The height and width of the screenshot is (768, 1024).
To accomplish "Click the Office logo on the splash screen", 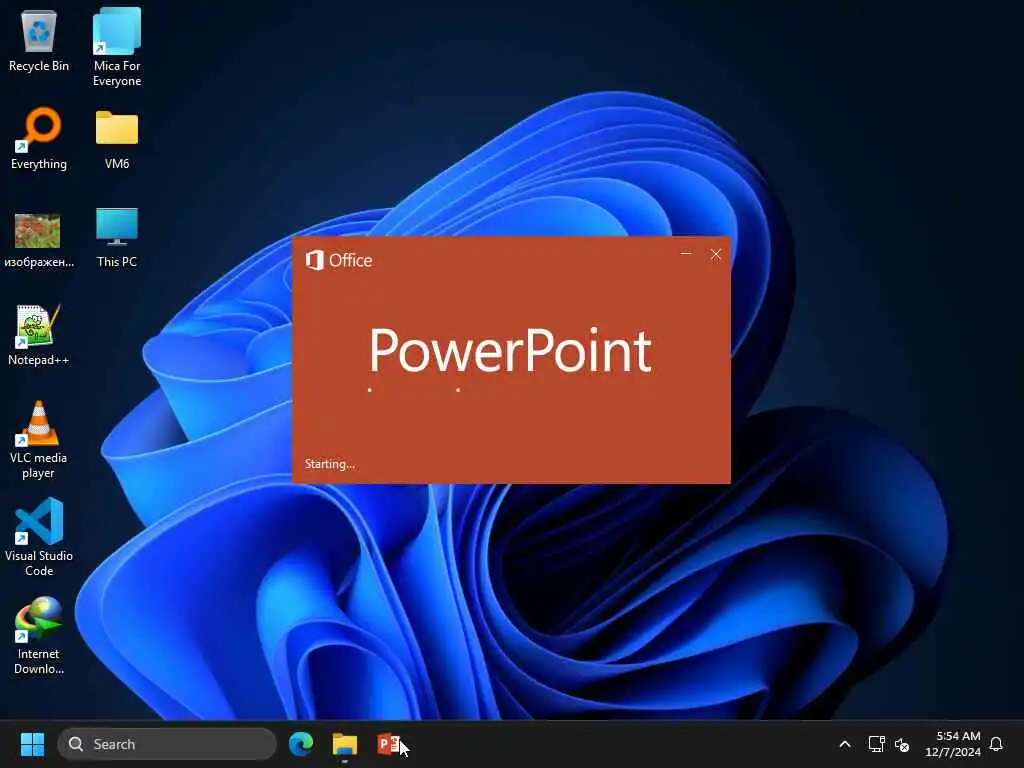I will point(339,260).
